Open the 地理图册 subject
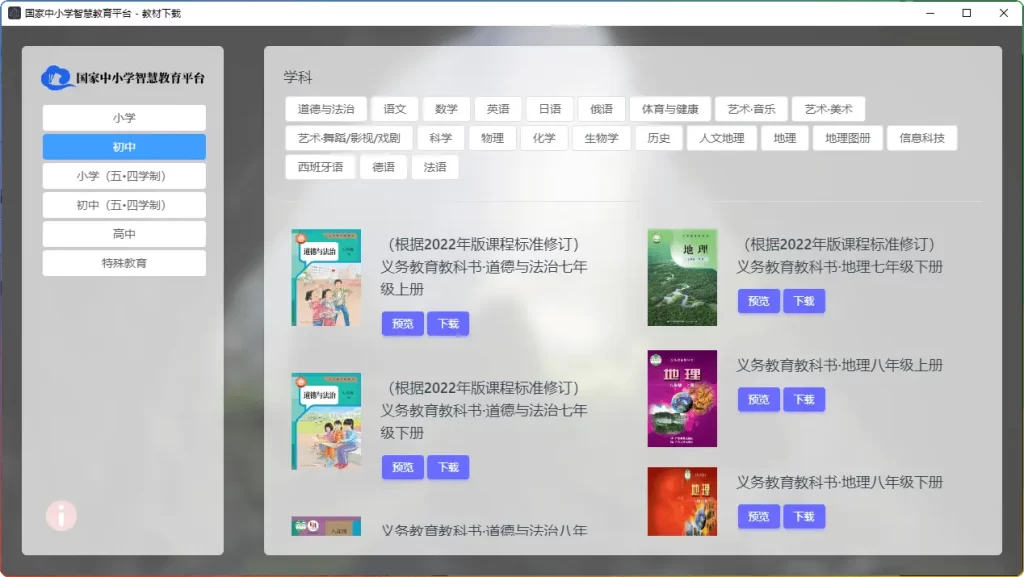This screenshot has width=1024, height=577. [848, 138]
